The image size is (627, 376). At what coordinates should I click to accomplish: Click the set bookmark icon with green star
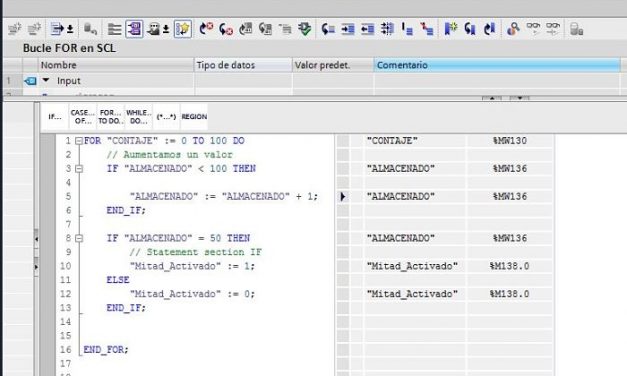[451, 29]
